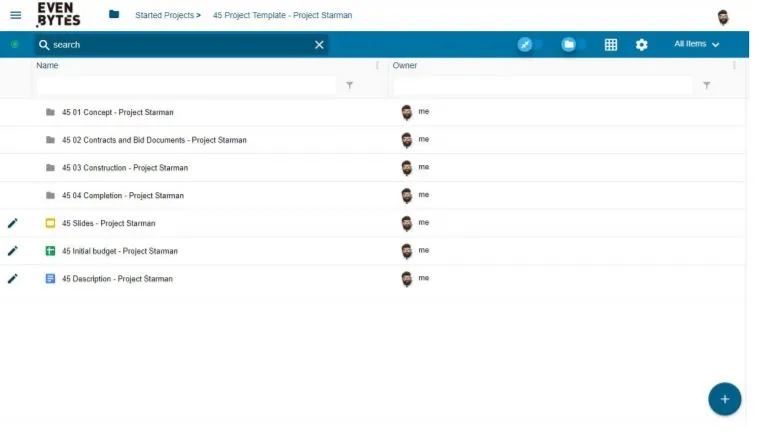Click folder icon of 45 01 Concept
Viewport: 759px width, 440px height.
tap(50, 112)
